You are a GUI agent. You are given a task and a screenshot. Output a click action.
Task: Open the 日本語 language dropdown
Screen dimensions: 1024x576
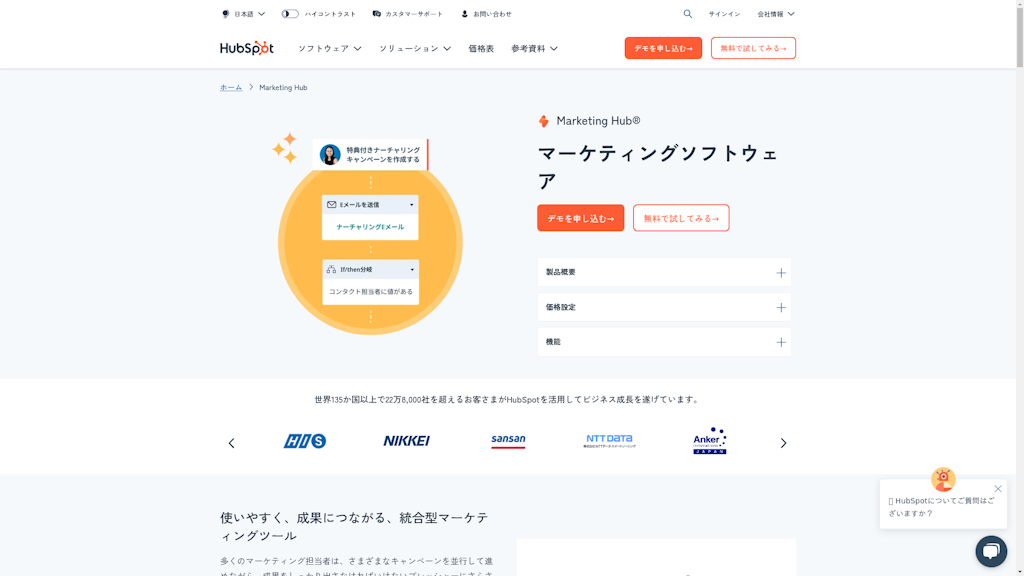(243, 14)
